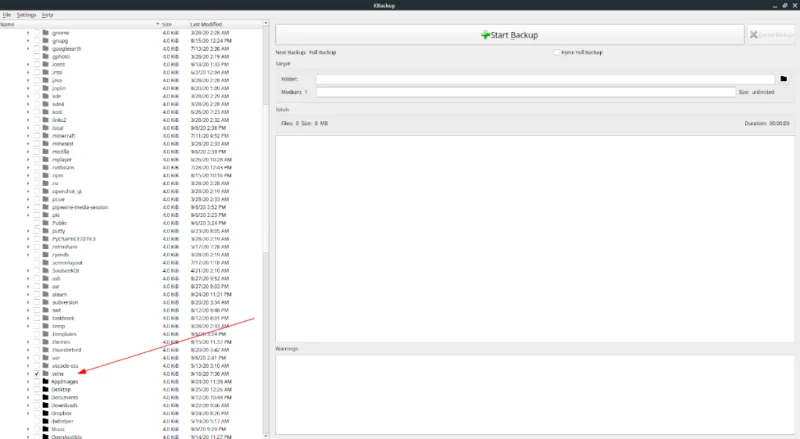Click the .minecraft folder icon
800x439 pixels.
[45, 136]
